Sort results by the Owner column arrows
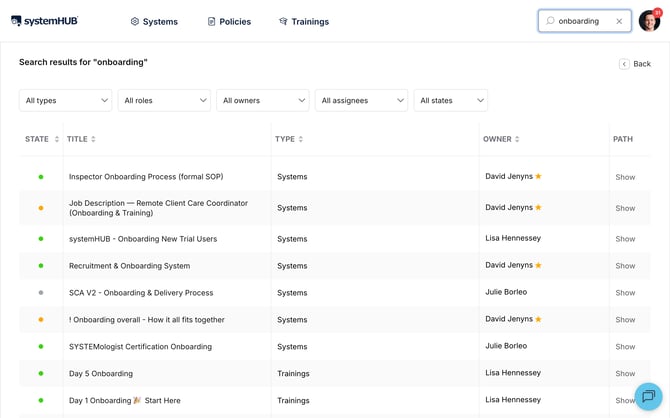This screenshot has width=670, height=418. (517, 139)
